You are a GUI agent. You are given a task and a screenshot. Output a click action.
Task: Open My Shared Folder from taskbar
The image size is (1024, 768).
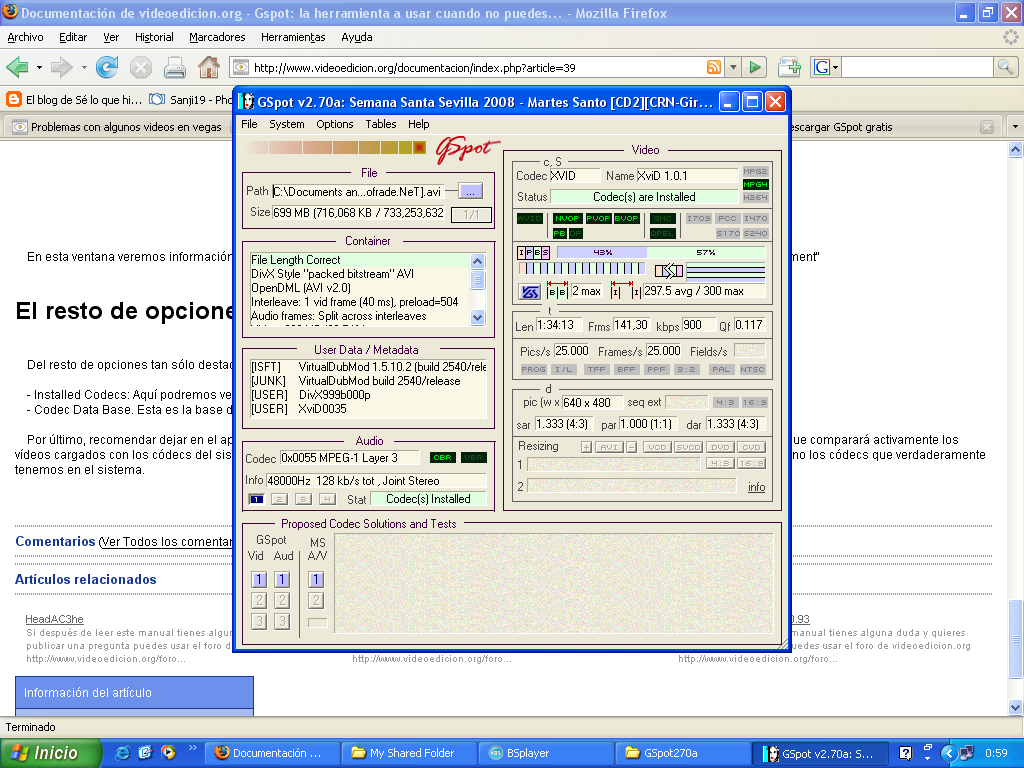click(409, 753)
